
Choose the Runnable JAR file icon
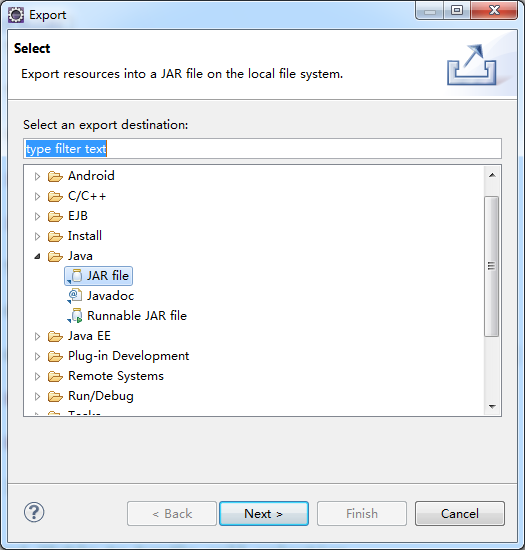[x=75, y=316]
